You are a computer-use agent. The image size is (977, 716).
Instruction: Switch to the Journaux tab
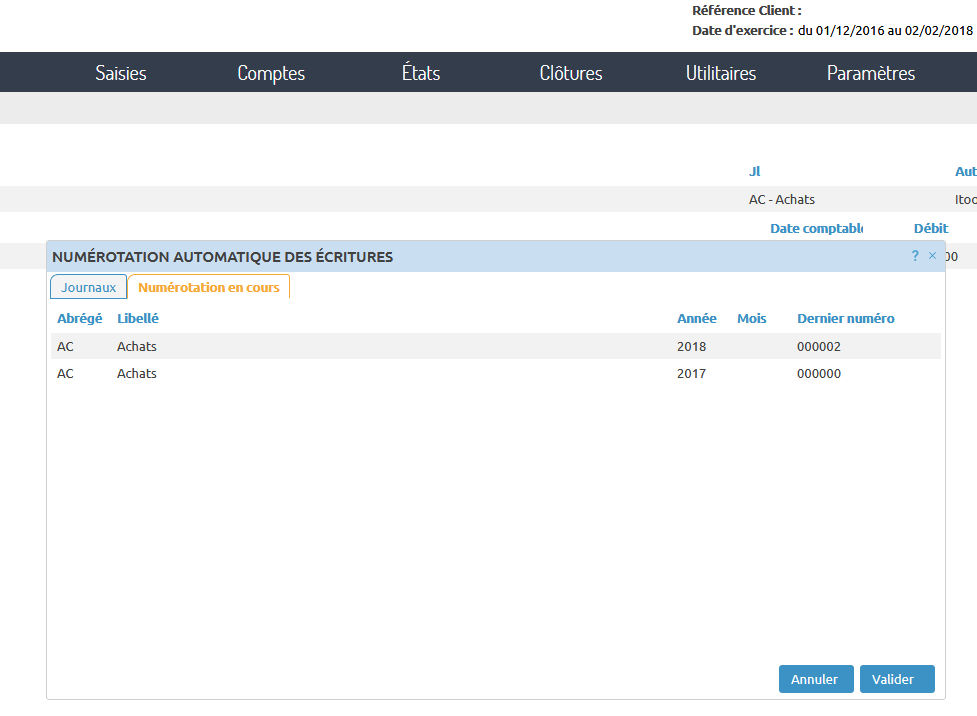pos(89,287)
